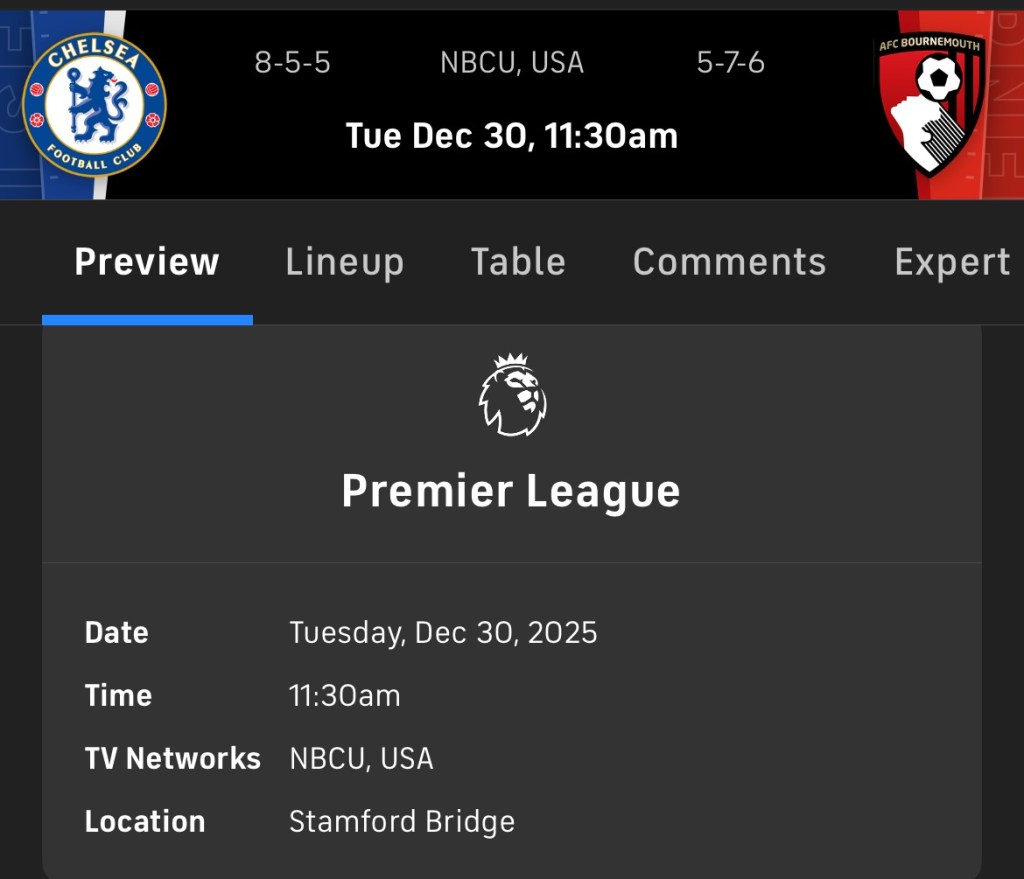The image size is (1024, 879).
Task: Go to the Comments tab
Action: (x=729, y=262)
